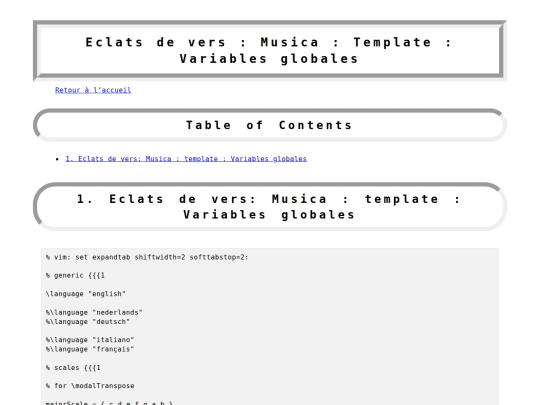
Task: Click the commented line %\language "deutsch"
Action: (x=87, y=322)
